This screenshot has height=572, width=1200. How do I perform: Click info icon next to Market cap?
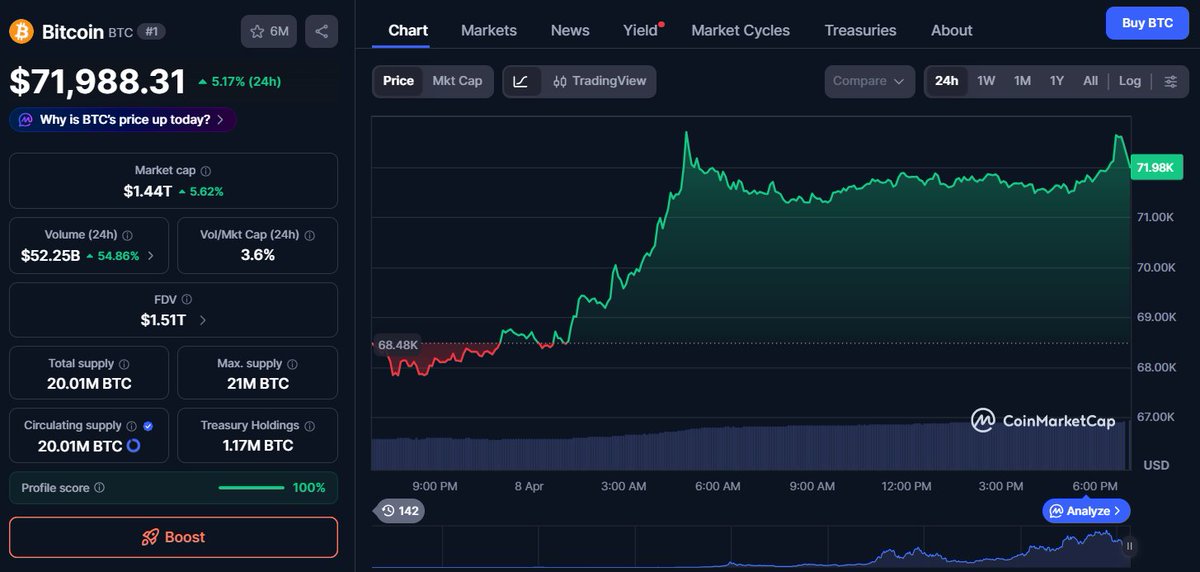[x=206, y=171]
